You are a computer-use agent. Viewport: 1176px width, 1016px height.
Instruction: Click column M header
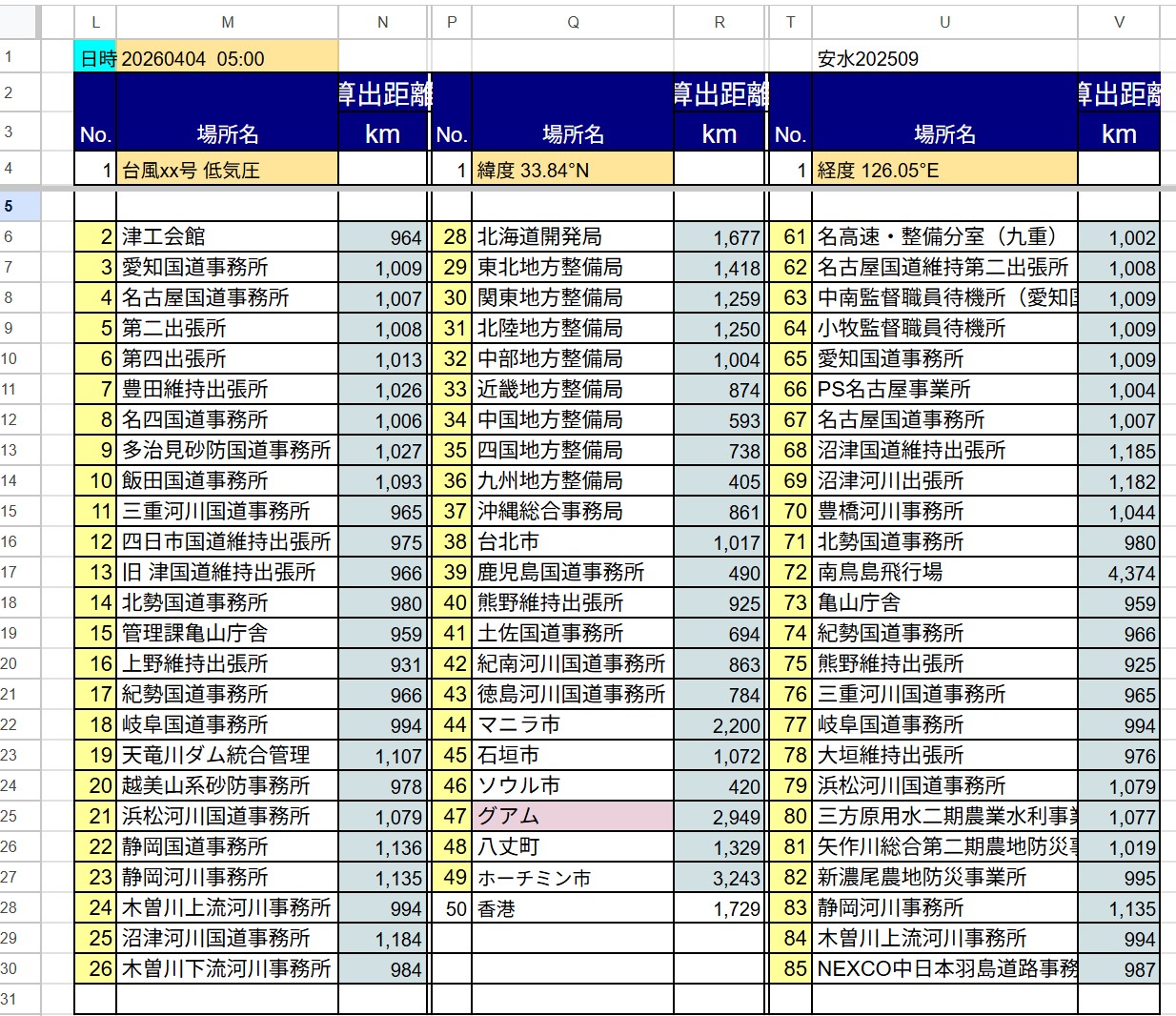tap(227, 22)
